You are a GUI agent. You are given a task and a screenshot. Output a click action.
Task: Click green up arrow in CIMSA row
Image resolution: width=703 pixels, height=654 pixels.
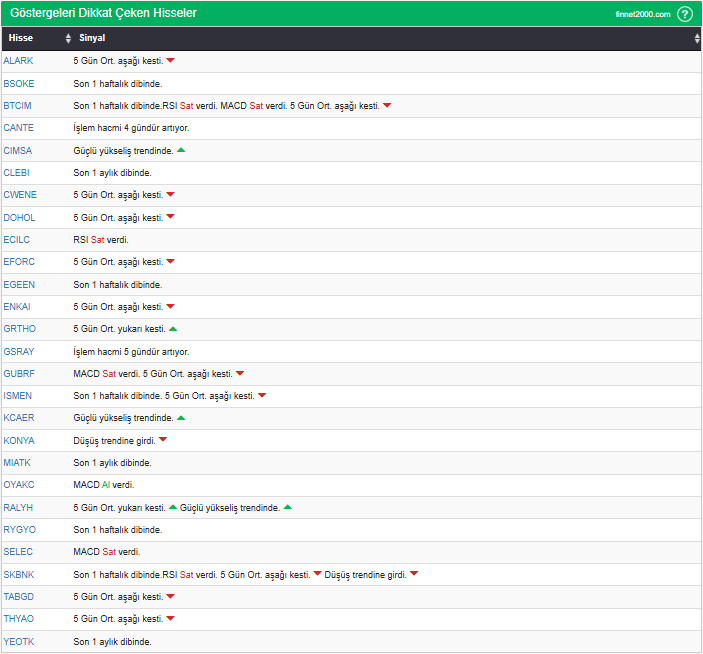pyautogui.click(x=181, y=150)
